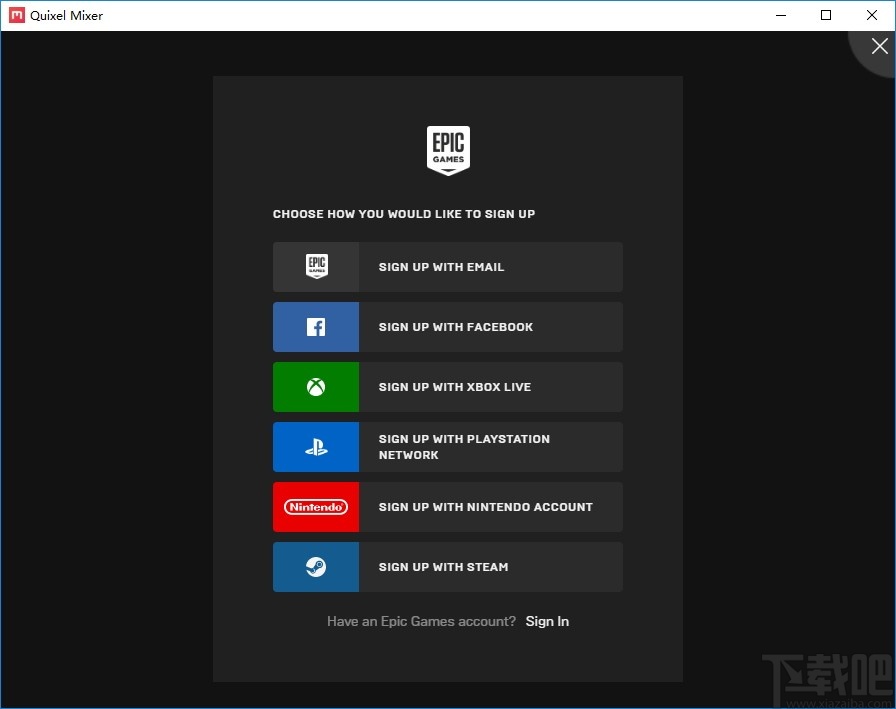Dismiss the sign-up overlay with the X

[x=879, y=46]
